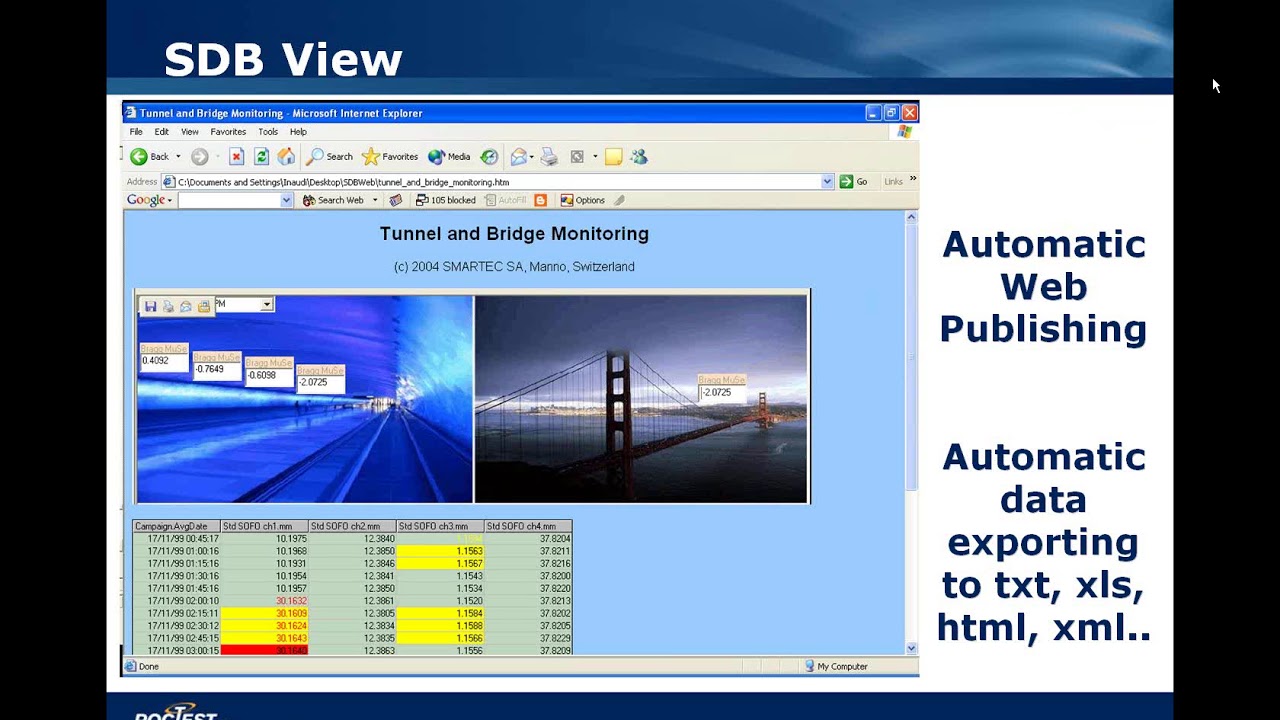Click the Bragg MuSe label above 0.4092
Image resolution: width=1280 pixels, height=720 pixels.
pyautogui.click(x=164, y=349)
